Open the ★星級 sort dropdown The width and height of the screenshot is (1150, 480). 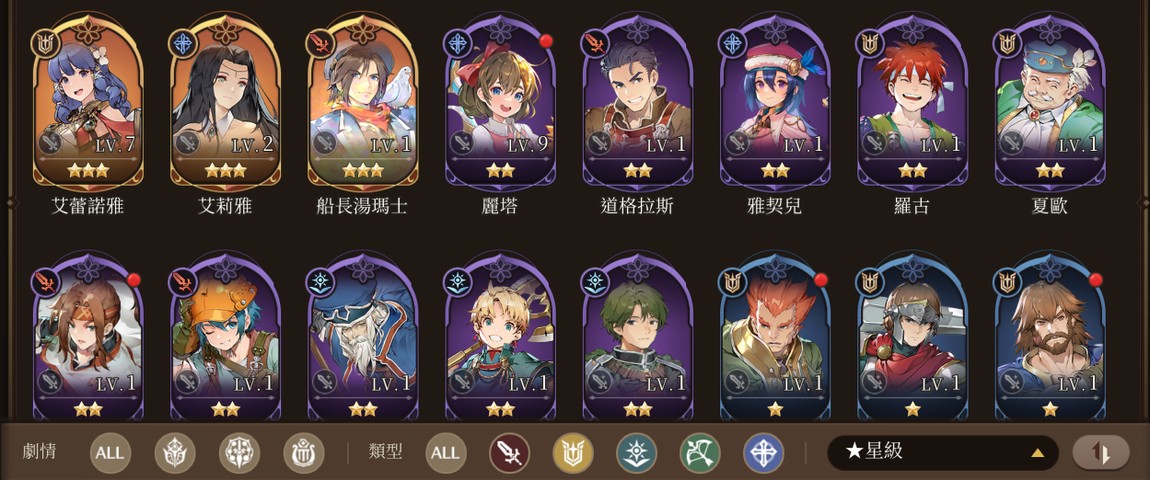[942, 452]
